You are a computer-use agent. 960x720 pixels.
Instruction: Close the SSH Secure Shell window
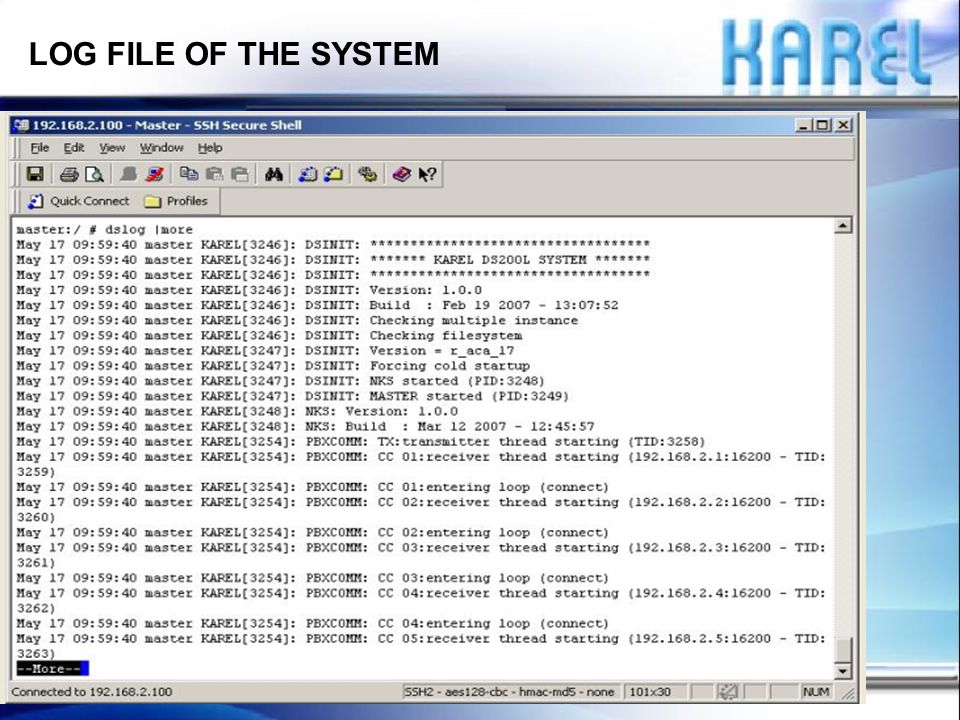point(844,125)
